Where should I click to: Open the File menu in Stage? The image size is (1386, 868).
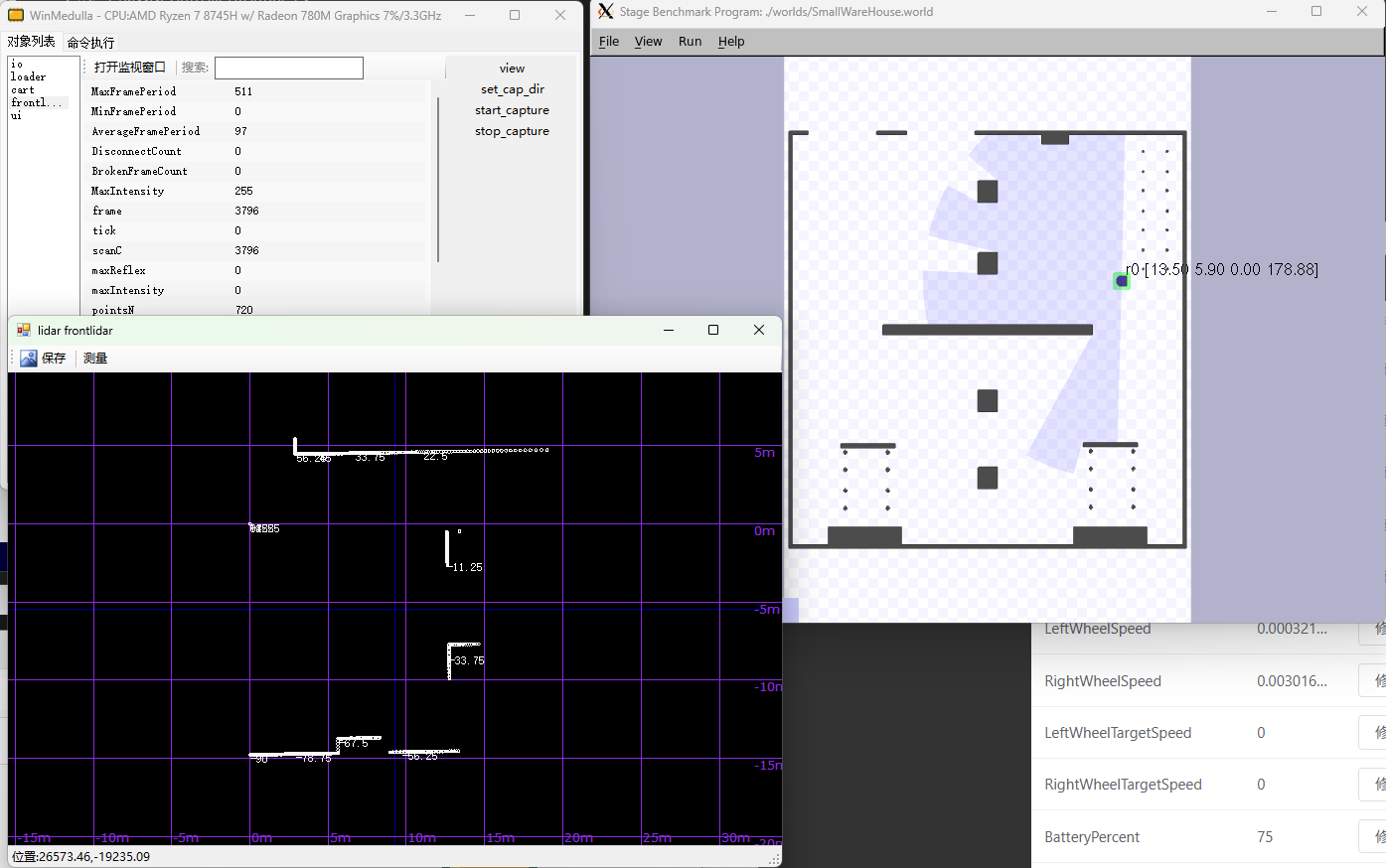click(x=608, y=41)
